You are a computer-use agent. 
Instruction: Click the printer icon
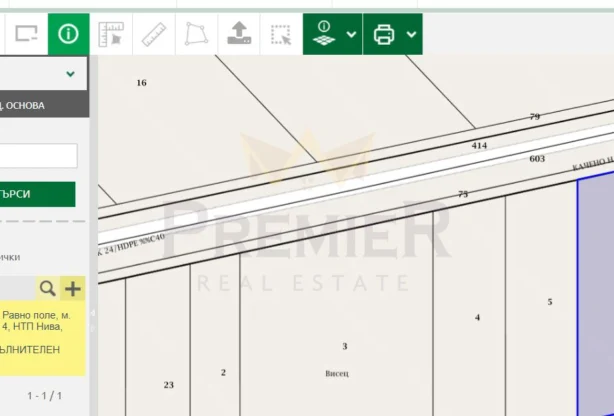point(383,34)
